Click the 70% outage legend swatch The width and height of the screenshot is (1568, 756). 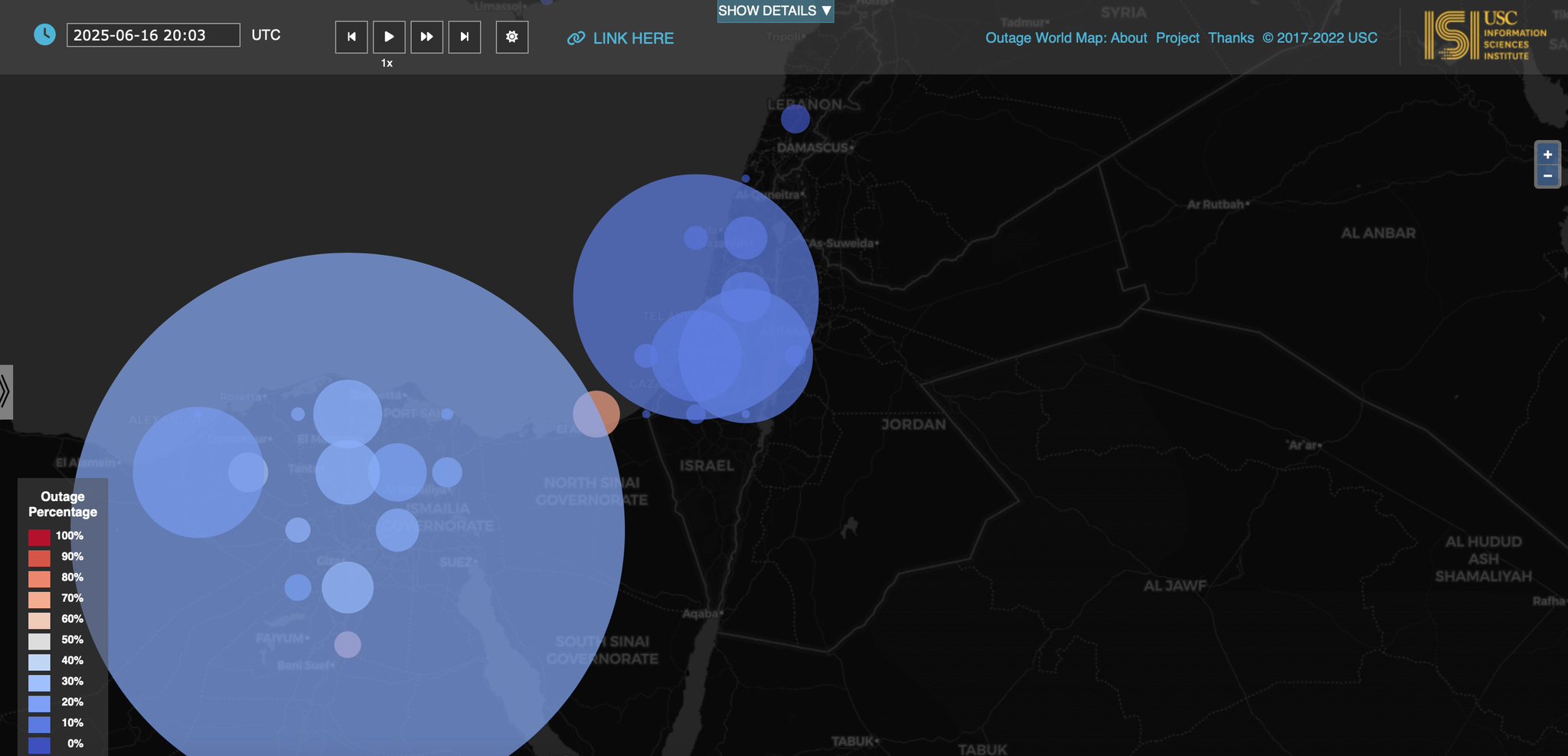coord(39,599)
